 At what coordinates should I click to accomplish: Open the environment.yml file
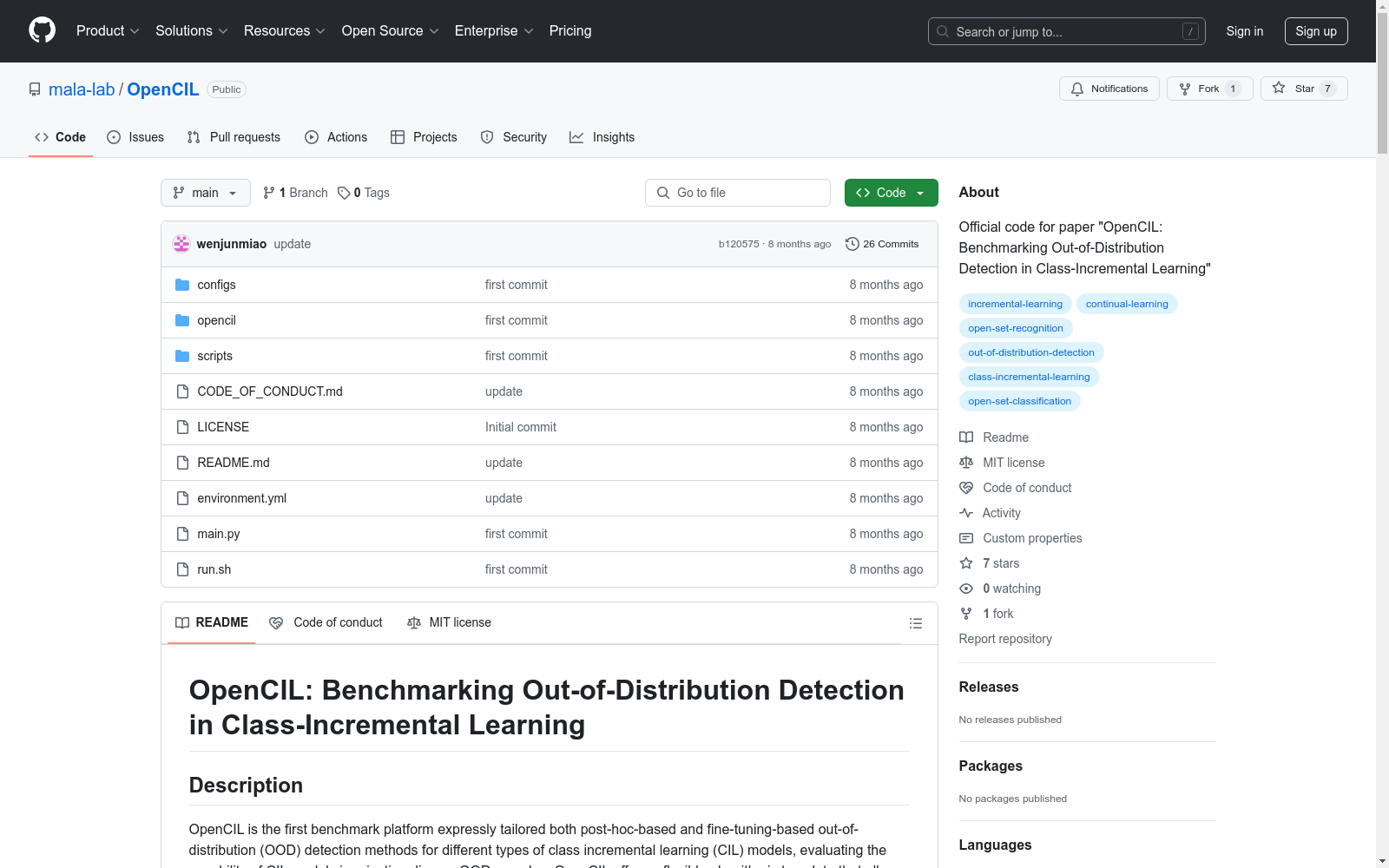(x=241, y=498)
